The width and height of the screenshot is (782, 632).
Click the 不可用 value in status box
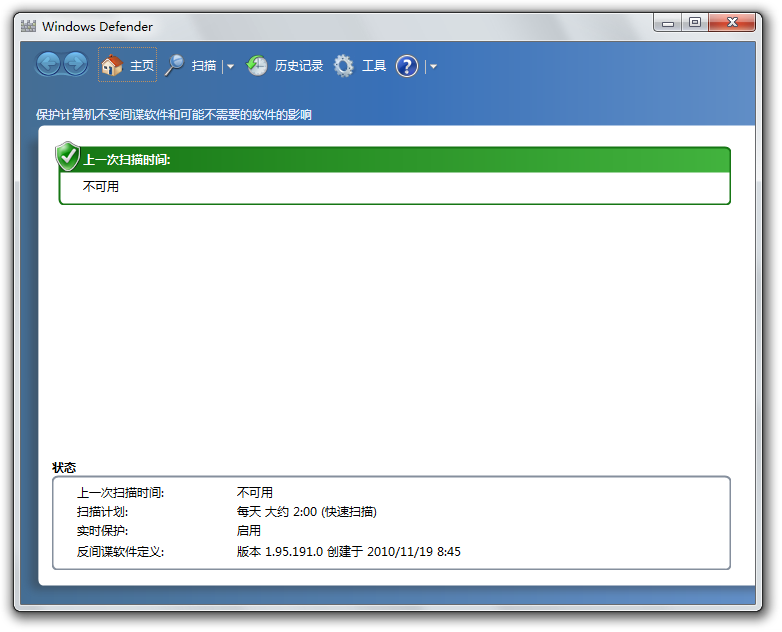[x=254, y=493]
